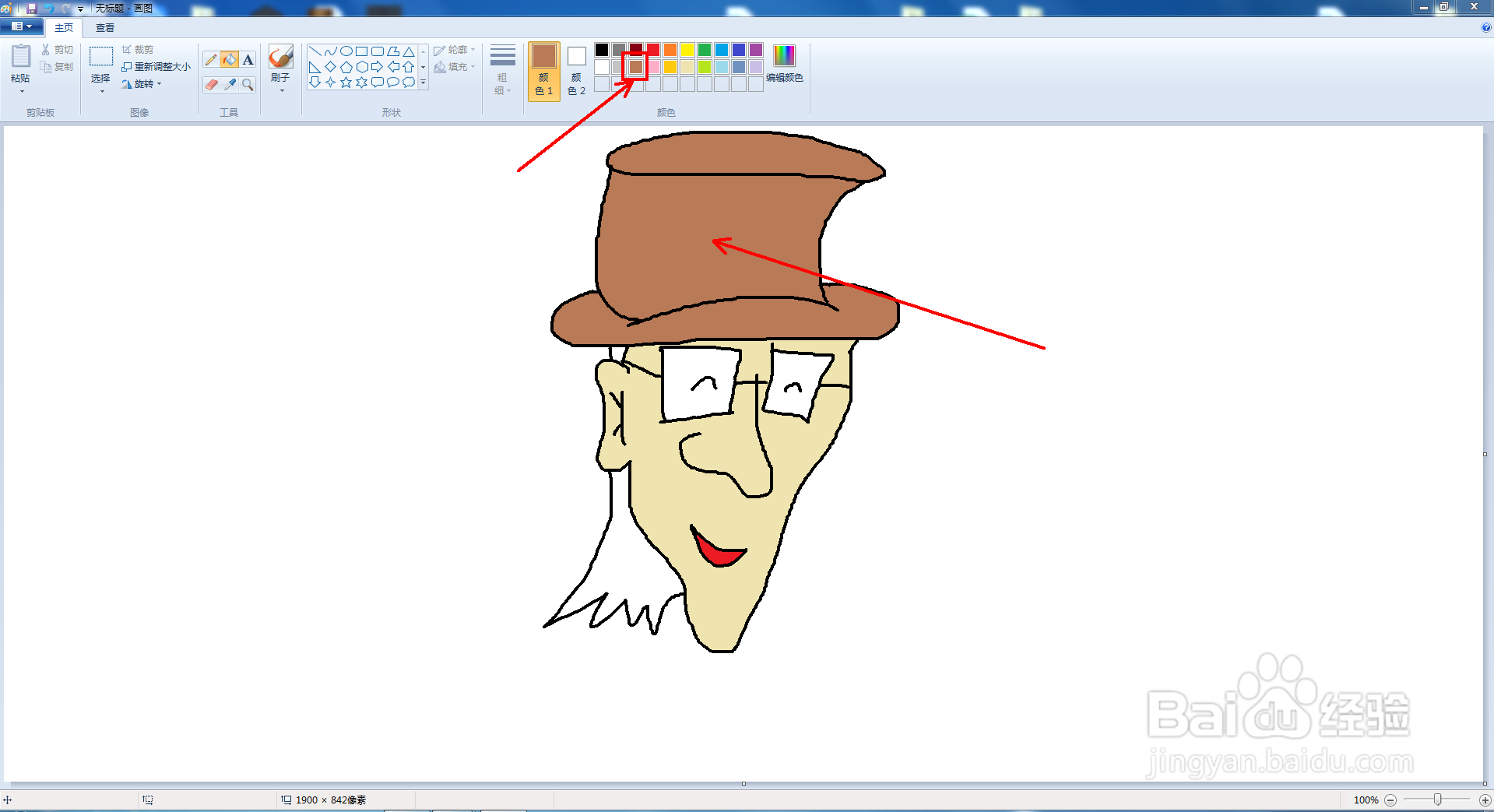This screenshot has height=812, width=1494.
Task: Open the Customize Quick Access Toolbar dropdown
Action: point(80,9)
